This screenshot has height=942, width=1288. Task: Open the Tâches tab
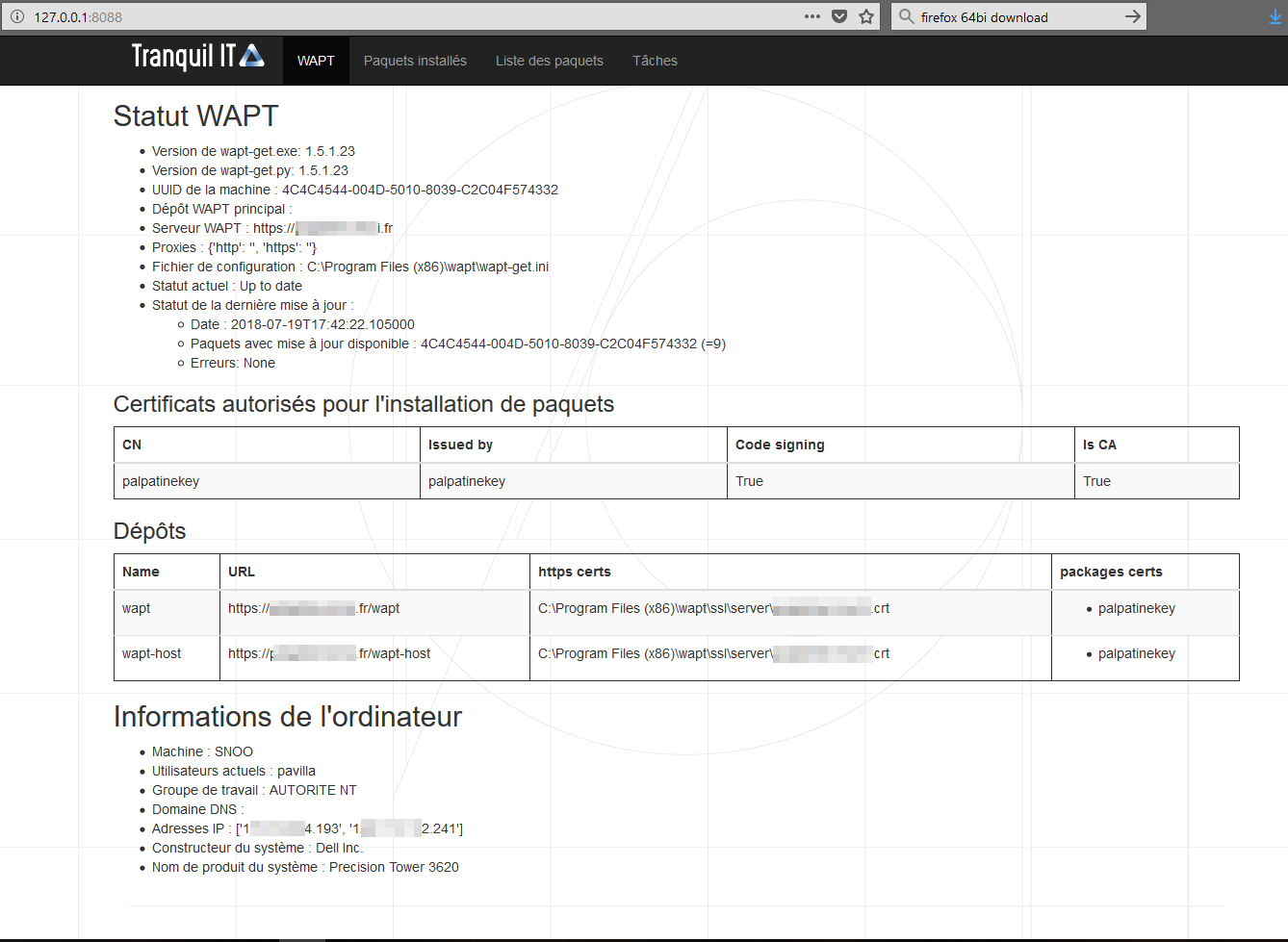click(655, 61)
